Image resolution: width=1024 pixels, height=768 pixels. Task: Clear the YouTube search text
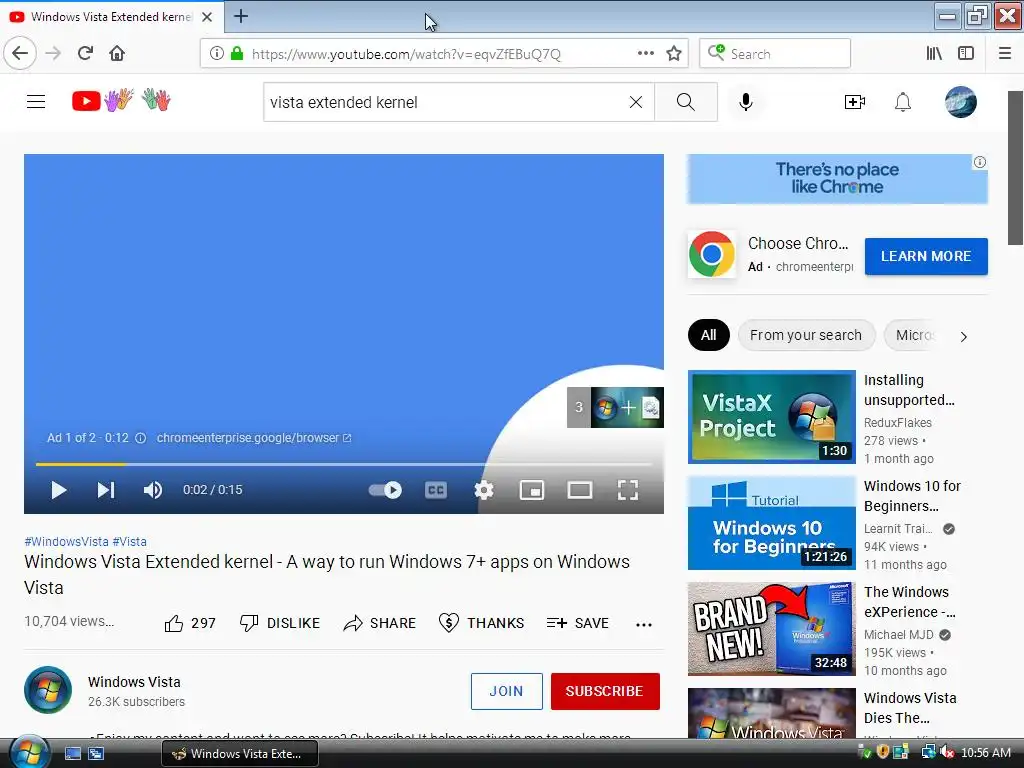635,102
